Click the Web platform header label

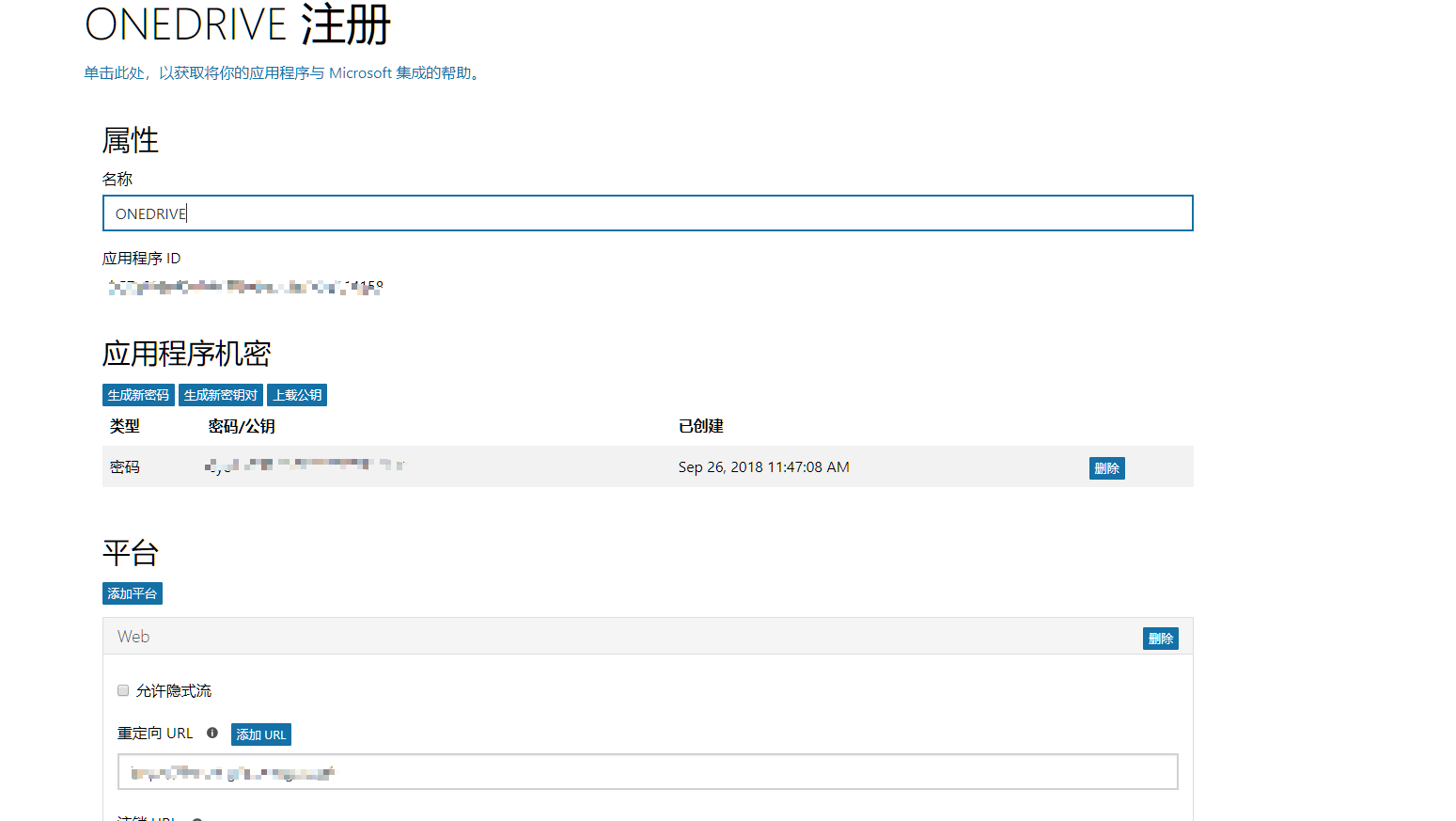[133, 637]
